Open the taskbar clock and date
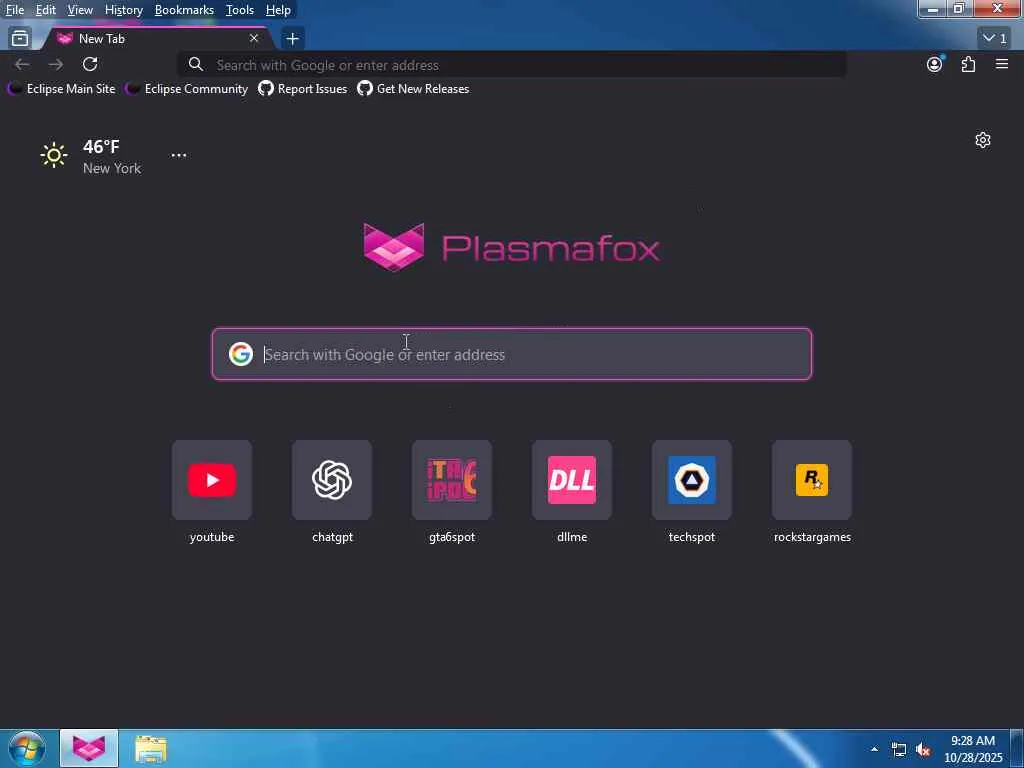The image size is (1024, 768). click(973, 749)
